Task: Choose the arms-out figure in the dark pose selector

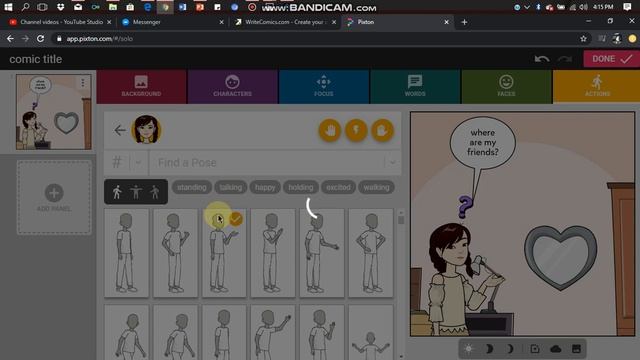Action: point(136,192)
